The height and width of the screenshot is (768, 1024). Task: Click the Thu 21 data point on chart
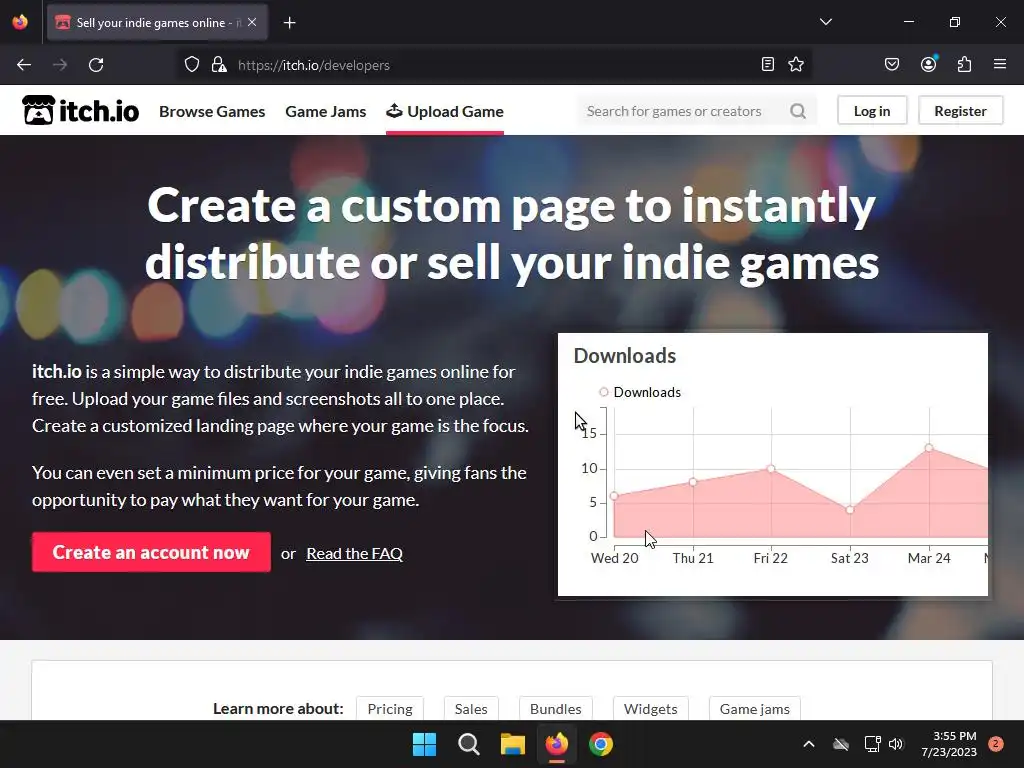[693, 482]
